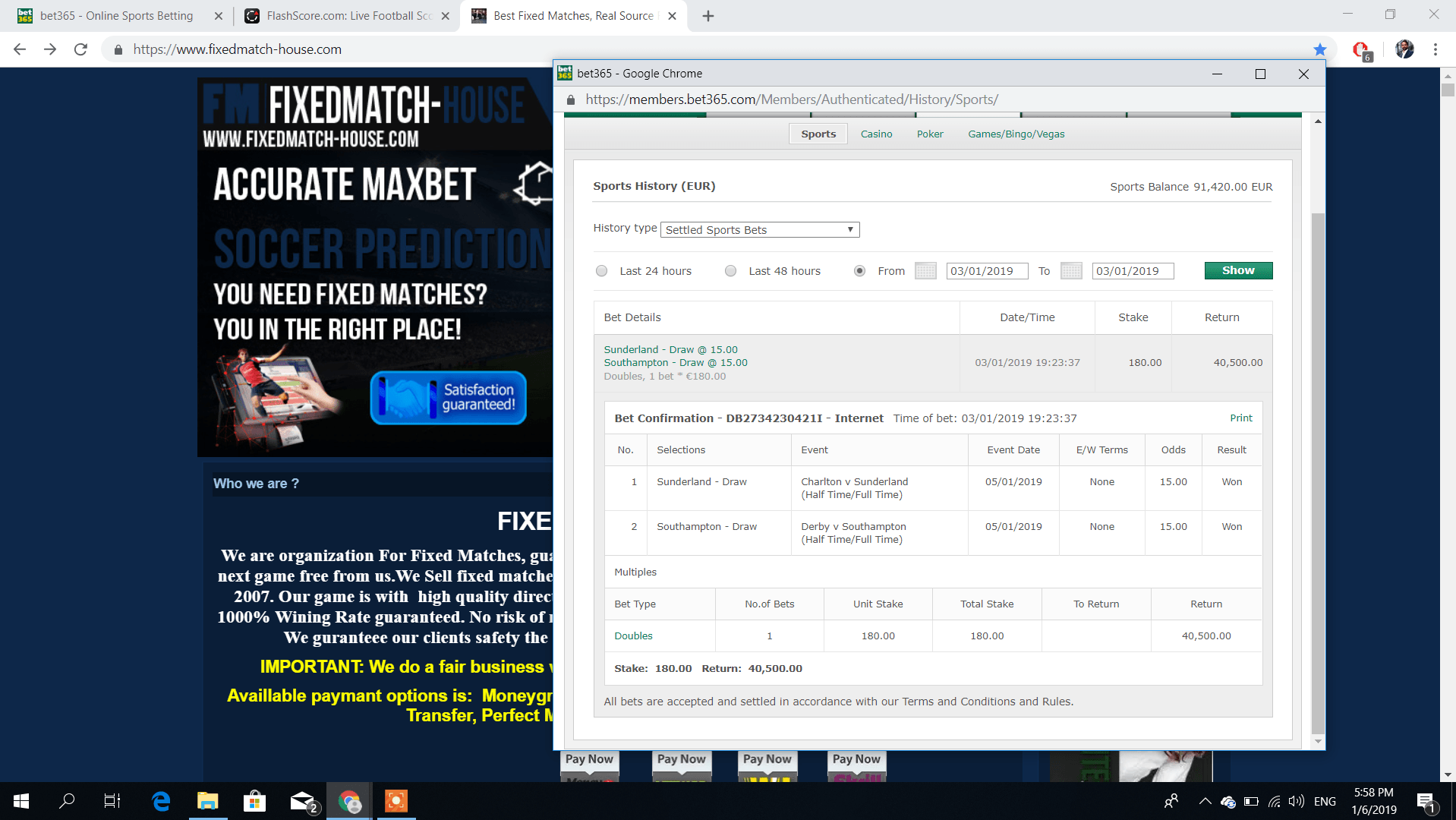Open a new browser tab

tap(708, 16)
